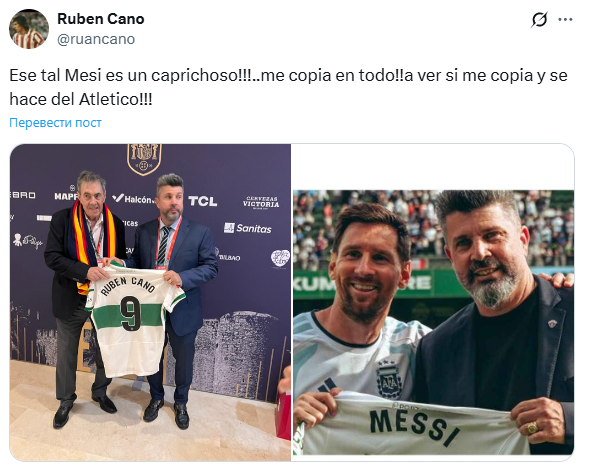Open the left photo with Elche jersey

(150, 302)
